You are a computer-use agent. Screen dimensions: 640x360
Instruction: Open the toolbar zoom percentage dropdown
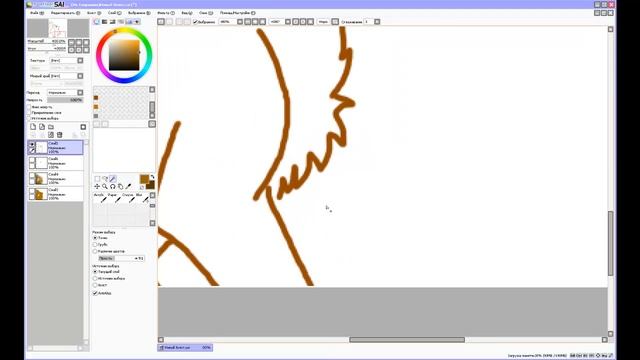pos(240,22)
